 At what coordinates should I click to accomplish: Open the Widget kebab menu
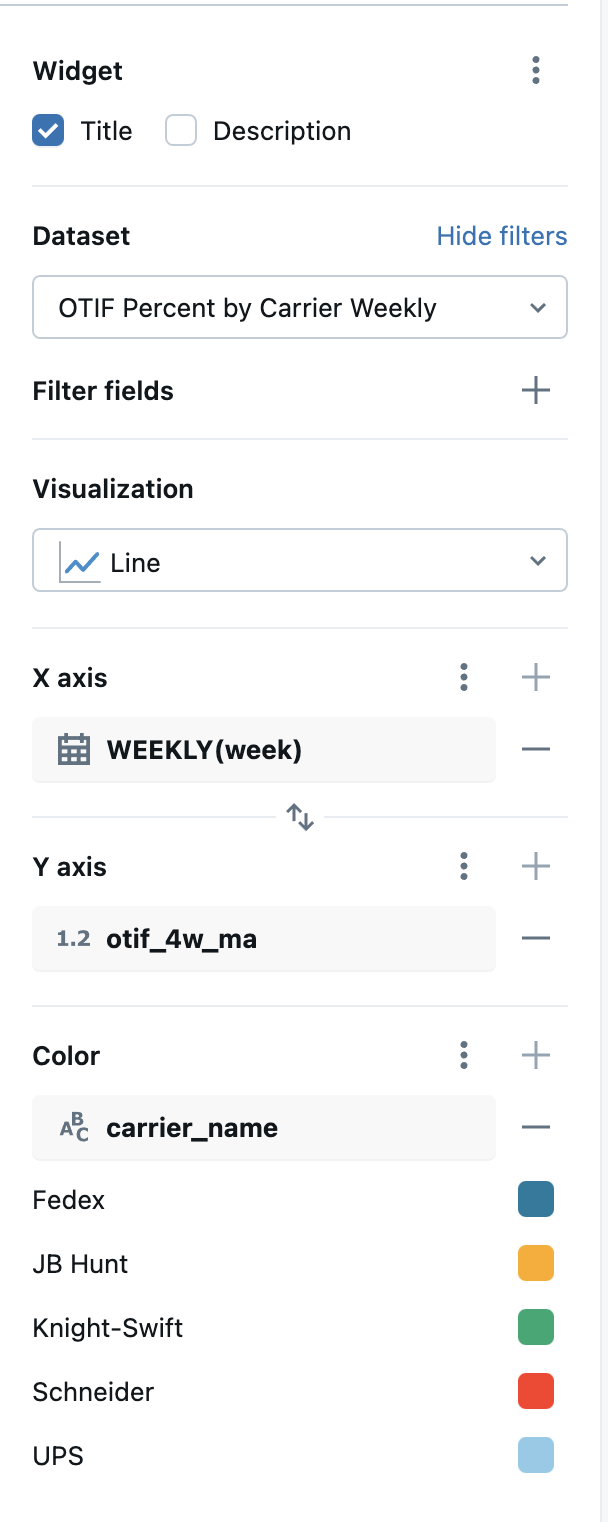click(536, 70)
